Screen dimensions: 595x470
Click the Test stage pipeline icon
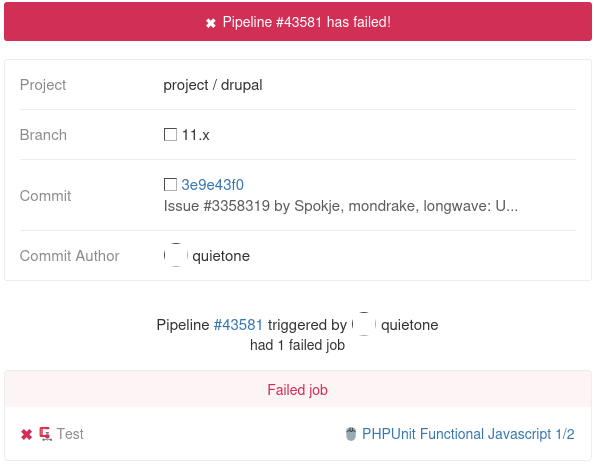[x=46, y=434]
